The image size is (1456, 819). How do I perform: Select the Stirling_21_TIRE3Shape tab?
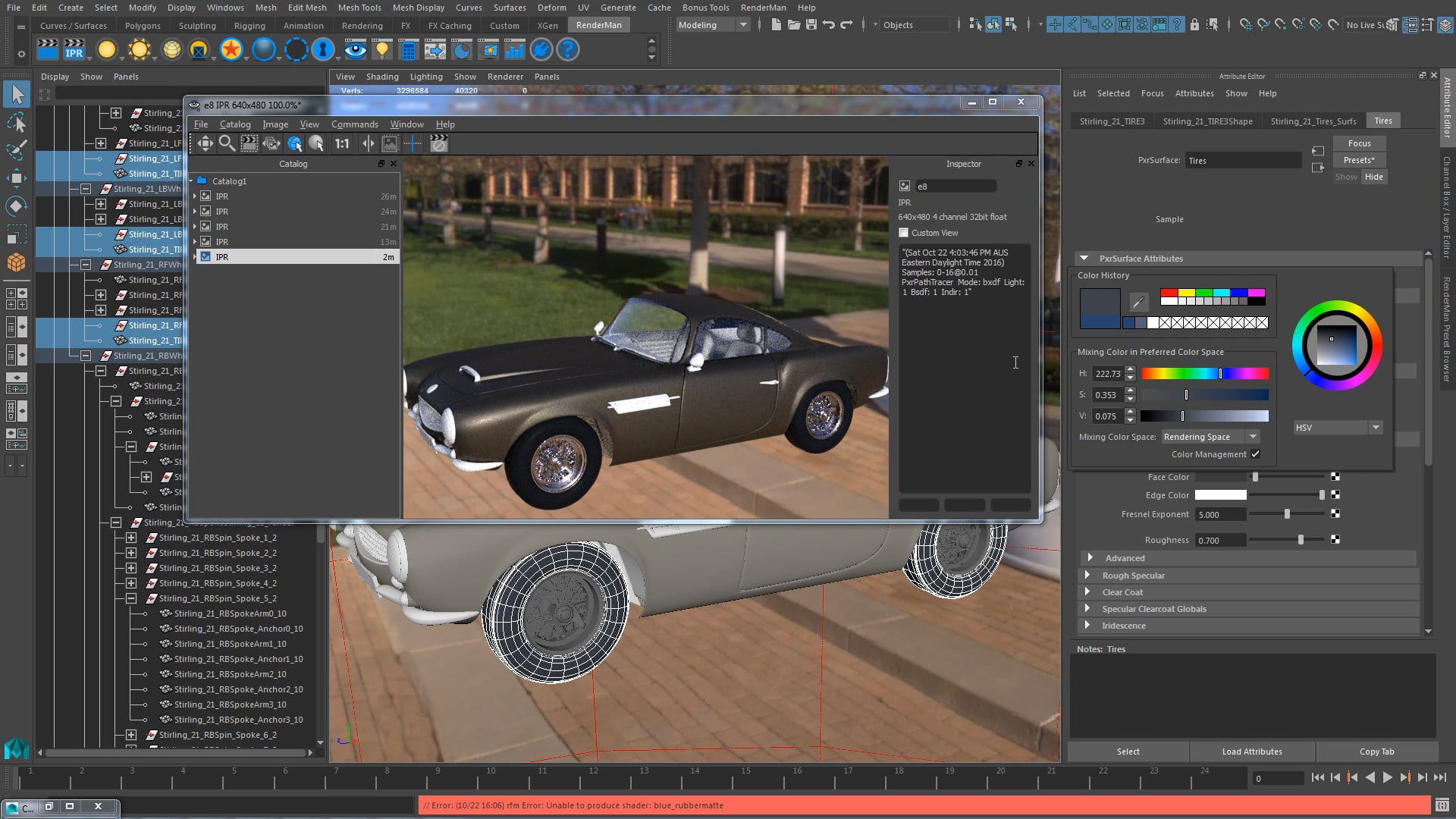1207,121
